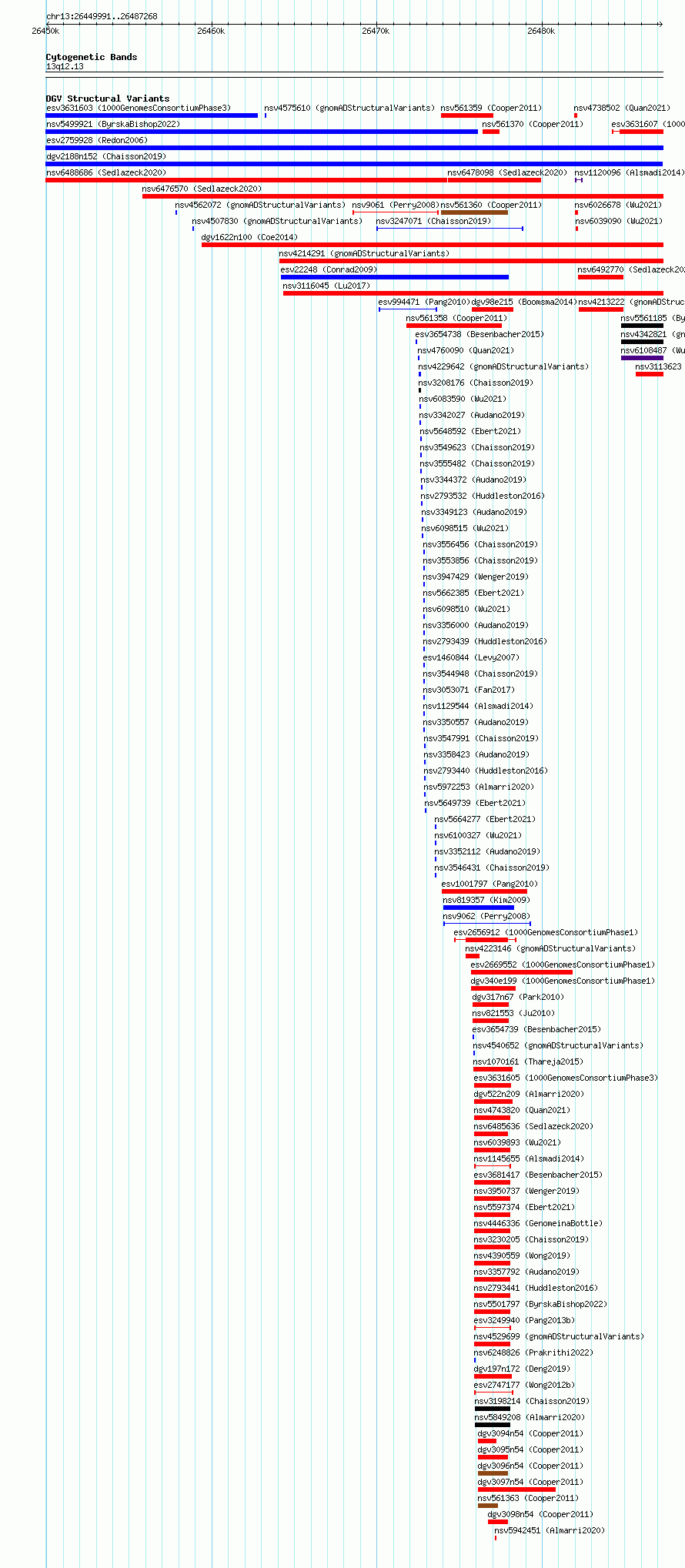Click nsv3116045 Lu2017 label
This screenshot has height=1568, width=685.
point(326,286)
